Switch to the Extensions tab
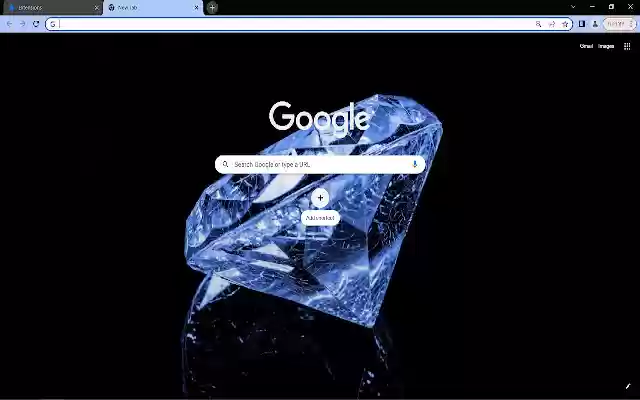 tap(52, 7)
